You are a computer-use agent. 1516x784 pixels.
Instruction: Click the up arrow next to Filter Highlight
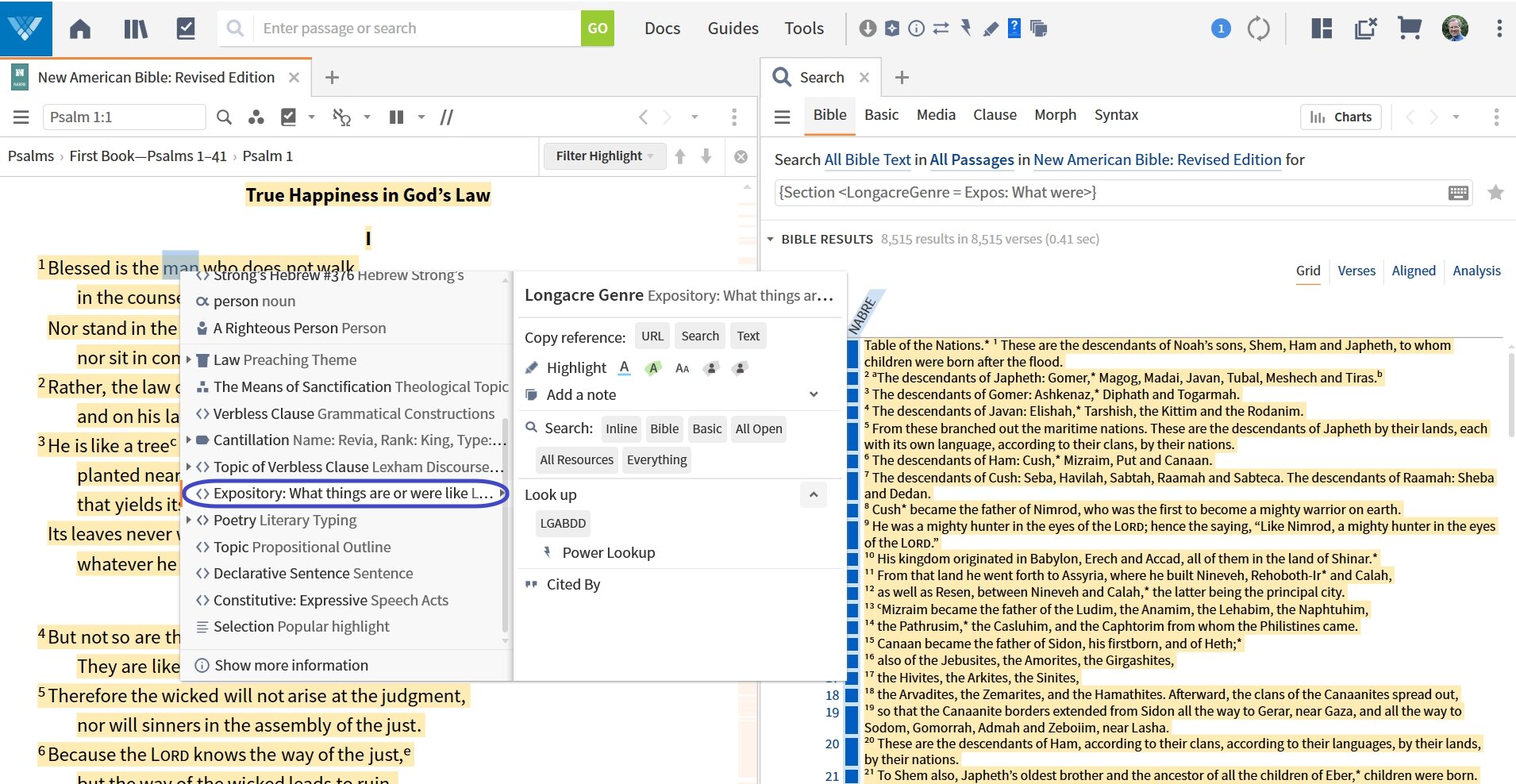(x=680, y=156)
